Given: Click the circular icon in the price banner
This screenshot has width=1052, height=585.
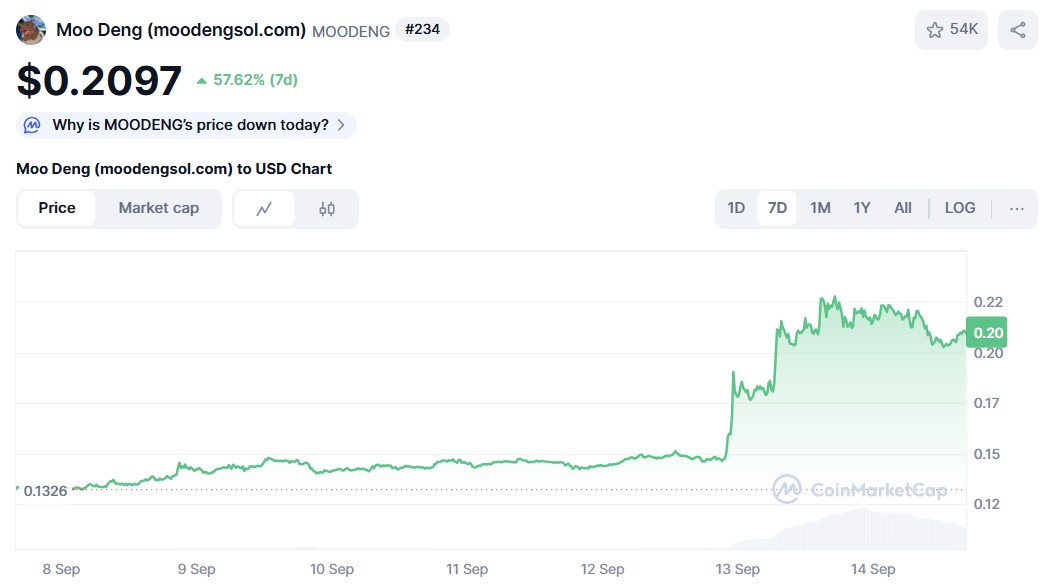Looking at the screenshot, I should tap(31, 125).
